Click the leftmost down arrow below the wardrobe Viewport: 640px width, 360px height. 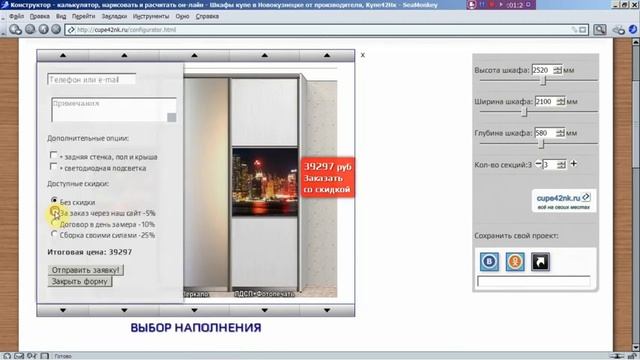[62, 310]
